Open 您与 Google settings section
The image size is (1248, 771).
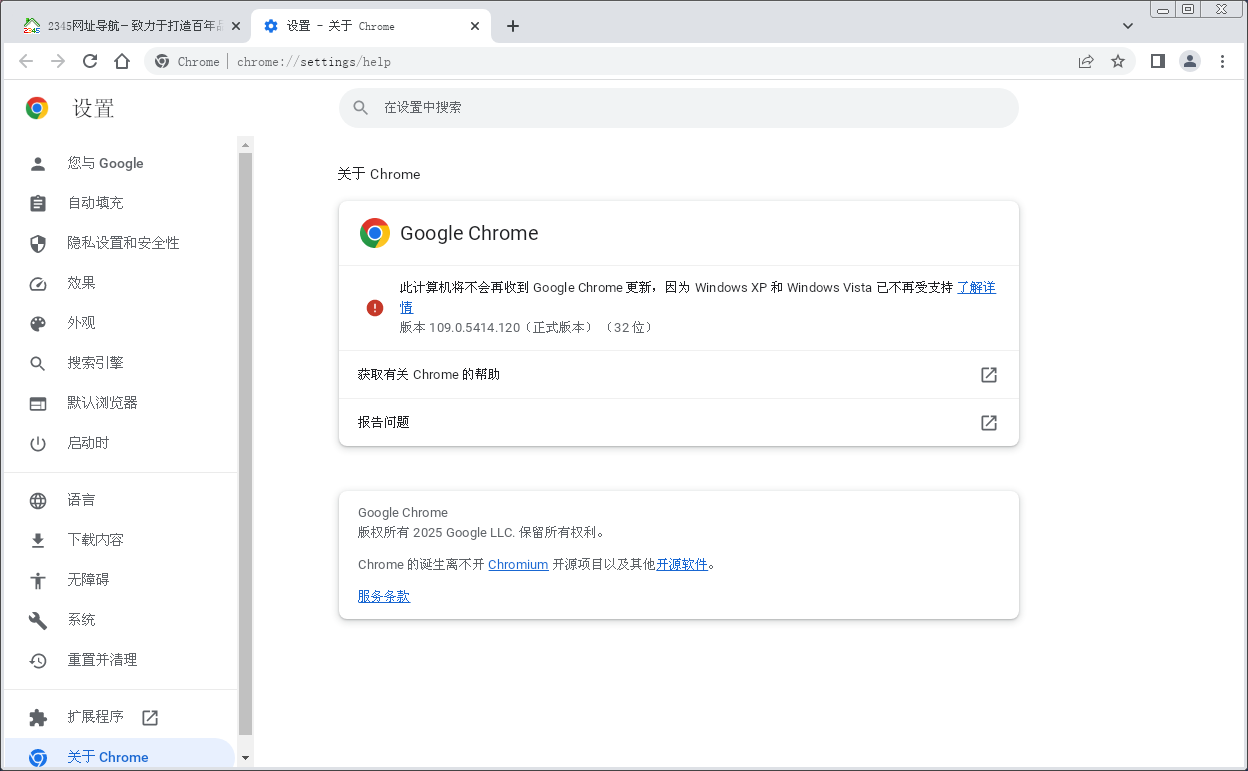120,163
